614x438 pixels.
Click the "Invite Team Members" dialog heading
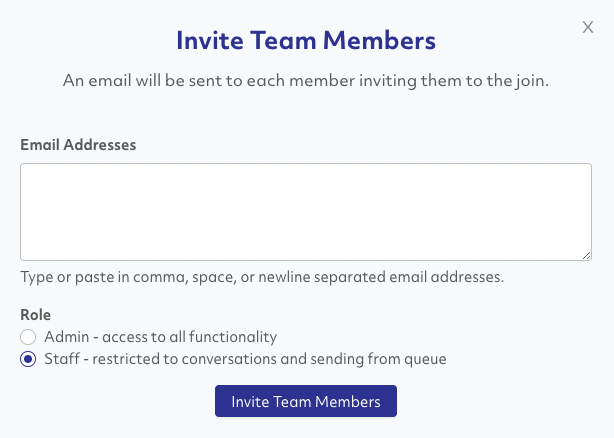coord(306,41)
